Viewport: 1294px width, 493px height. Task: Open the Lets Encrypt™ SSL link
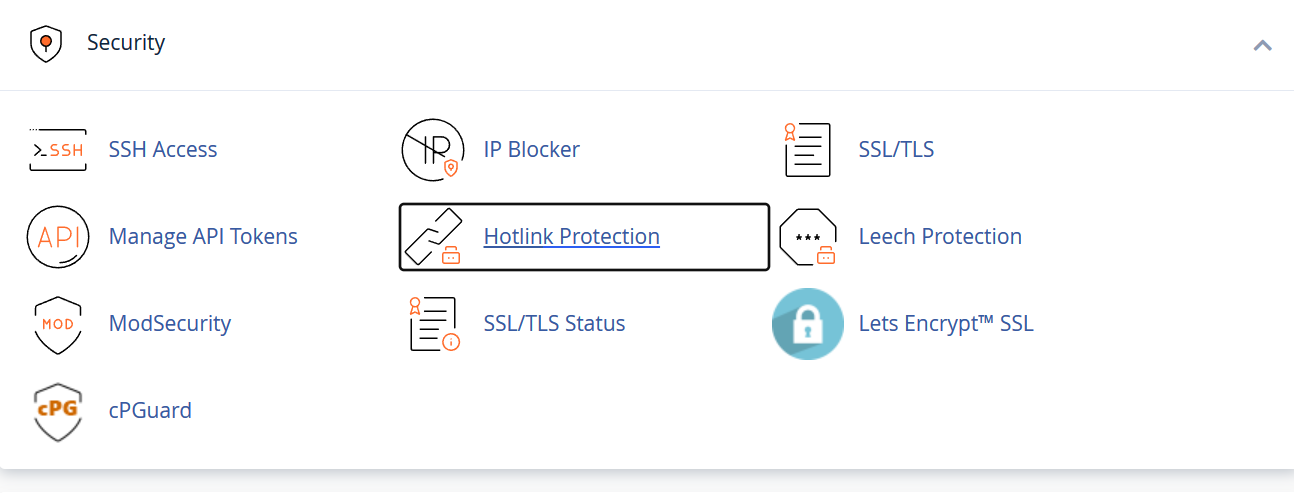click(x=946, y=324)
